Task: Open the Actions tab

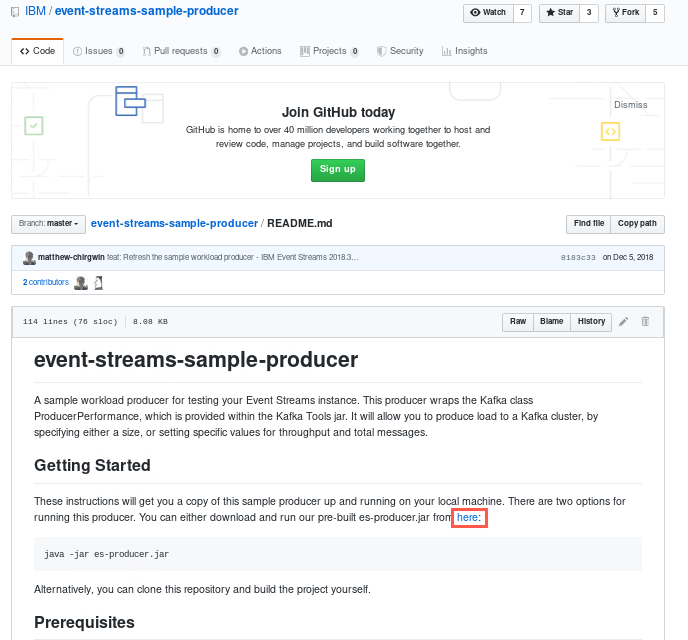Action: click(x=260, y=51)
